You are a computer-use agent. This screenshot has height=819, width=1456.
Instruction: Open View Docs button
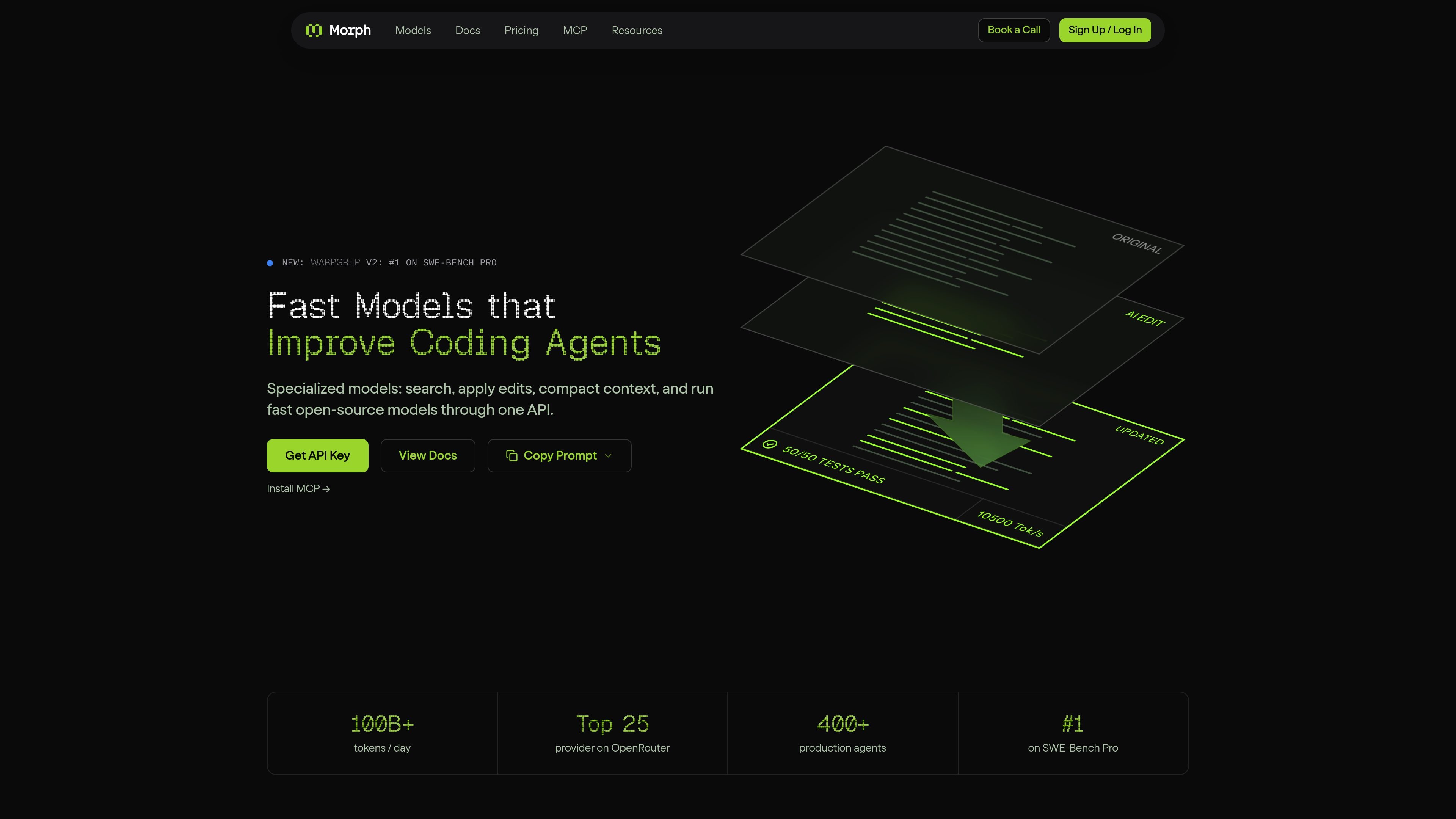428,455
